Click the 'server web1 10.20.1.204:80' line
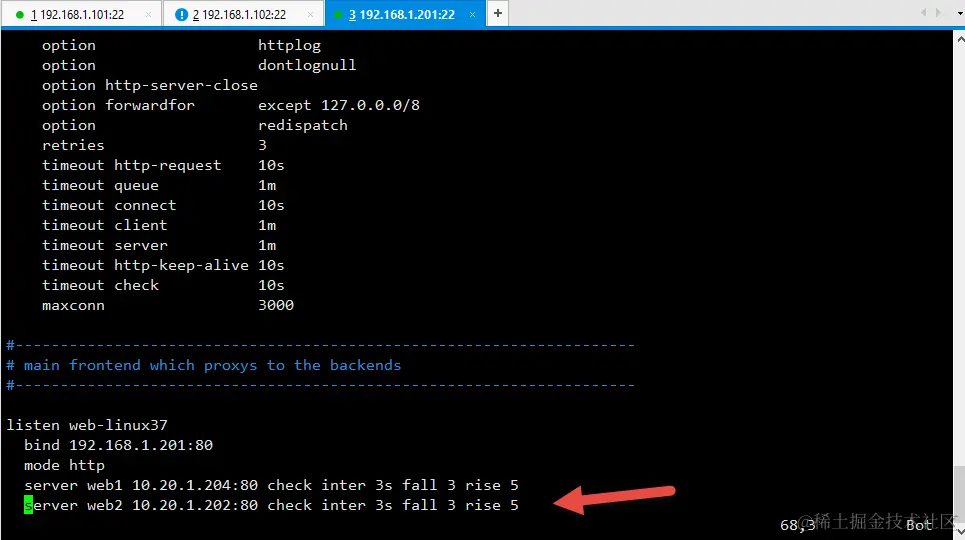965x540 pixels. point(271,485)
